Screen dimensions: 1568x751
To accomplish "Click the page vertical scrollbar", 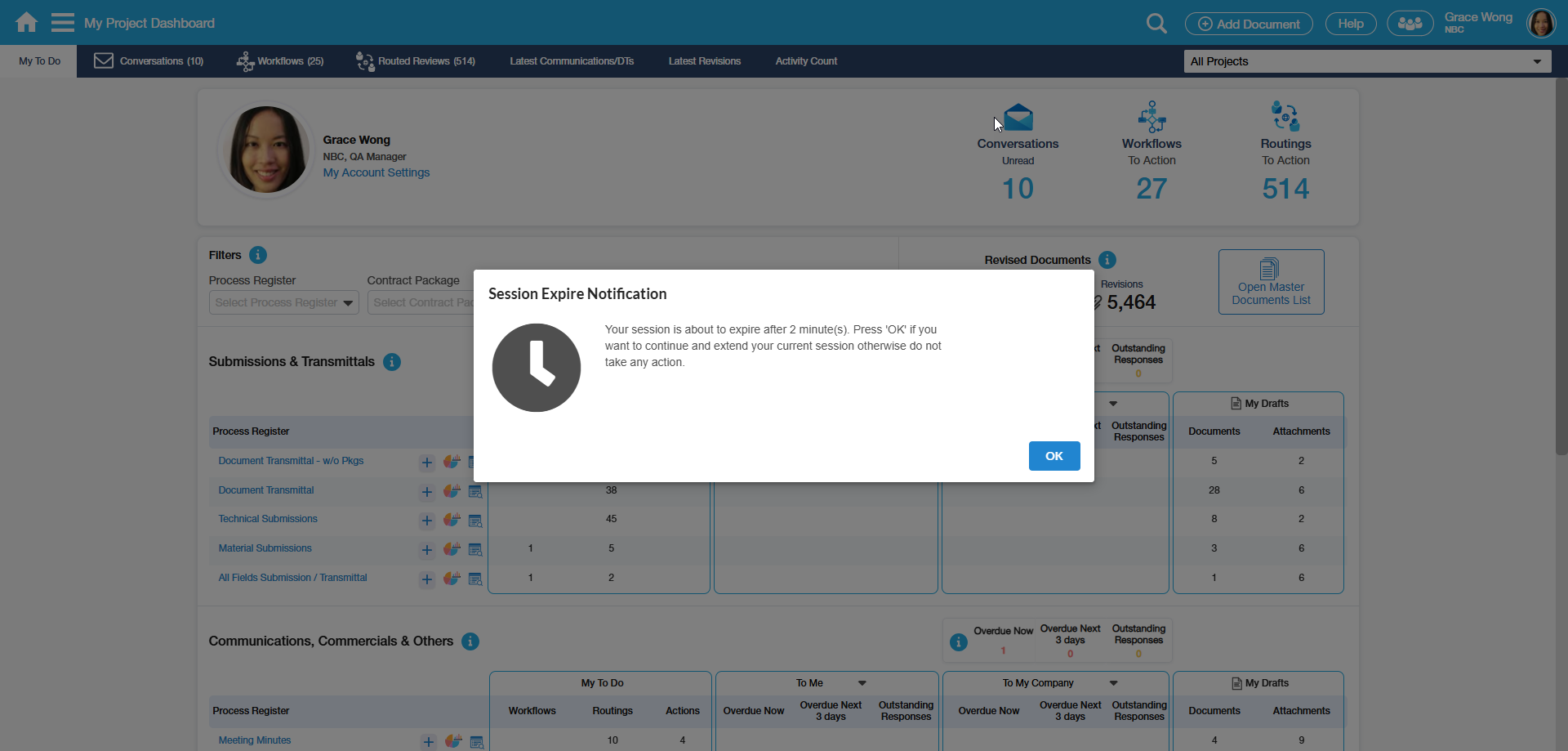I will pos(1561,270).
